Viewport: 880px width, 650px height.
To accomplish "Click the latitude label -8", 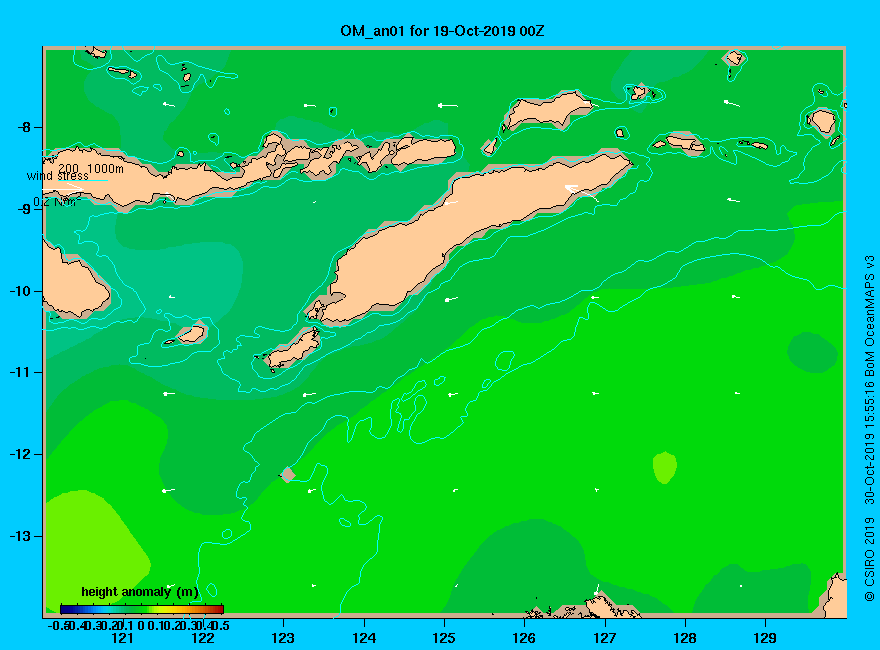I will click(24, 127).
